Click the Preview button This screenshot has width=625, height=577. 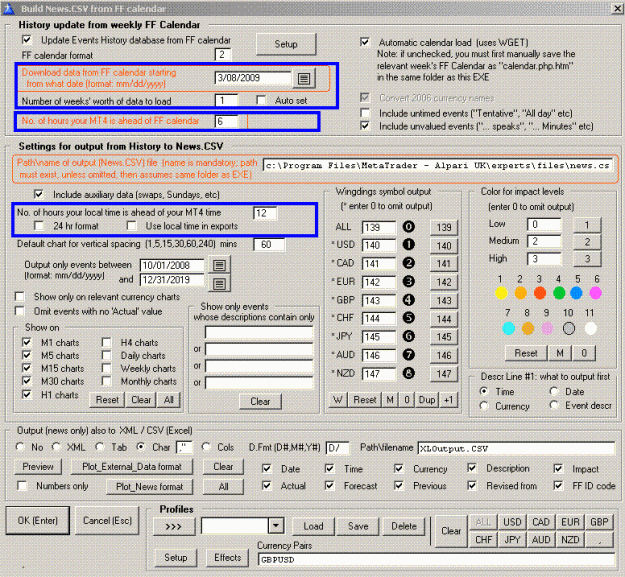pos(38,467)
